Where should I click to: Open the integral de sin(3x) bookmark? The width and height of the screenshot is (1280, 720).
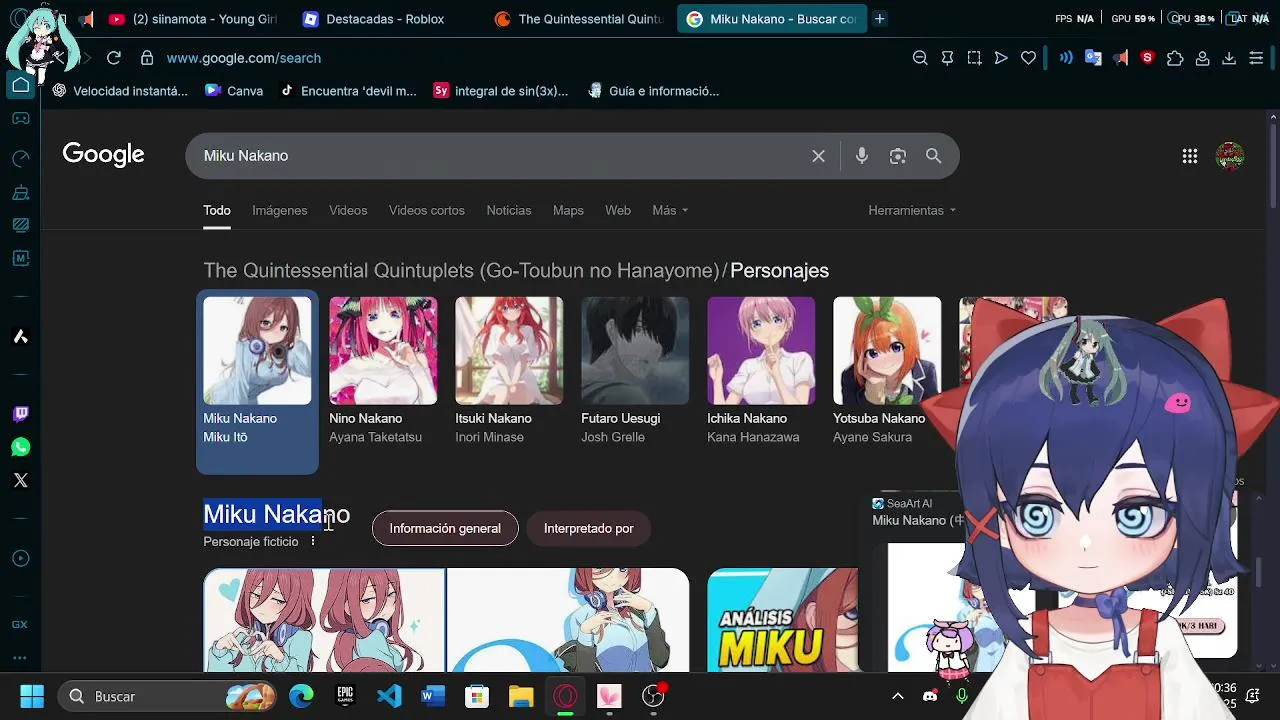(501, 91)
